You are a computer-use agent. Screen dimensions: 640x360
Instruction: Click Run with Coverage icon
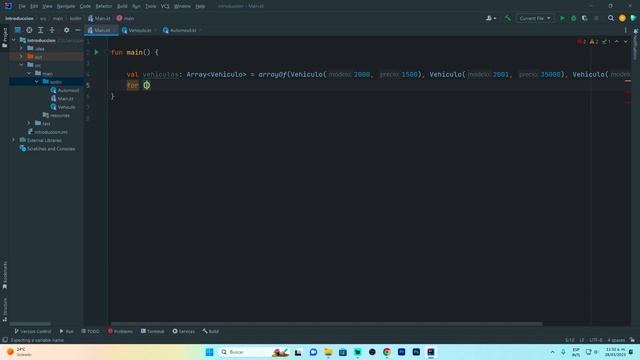(584, 18)
